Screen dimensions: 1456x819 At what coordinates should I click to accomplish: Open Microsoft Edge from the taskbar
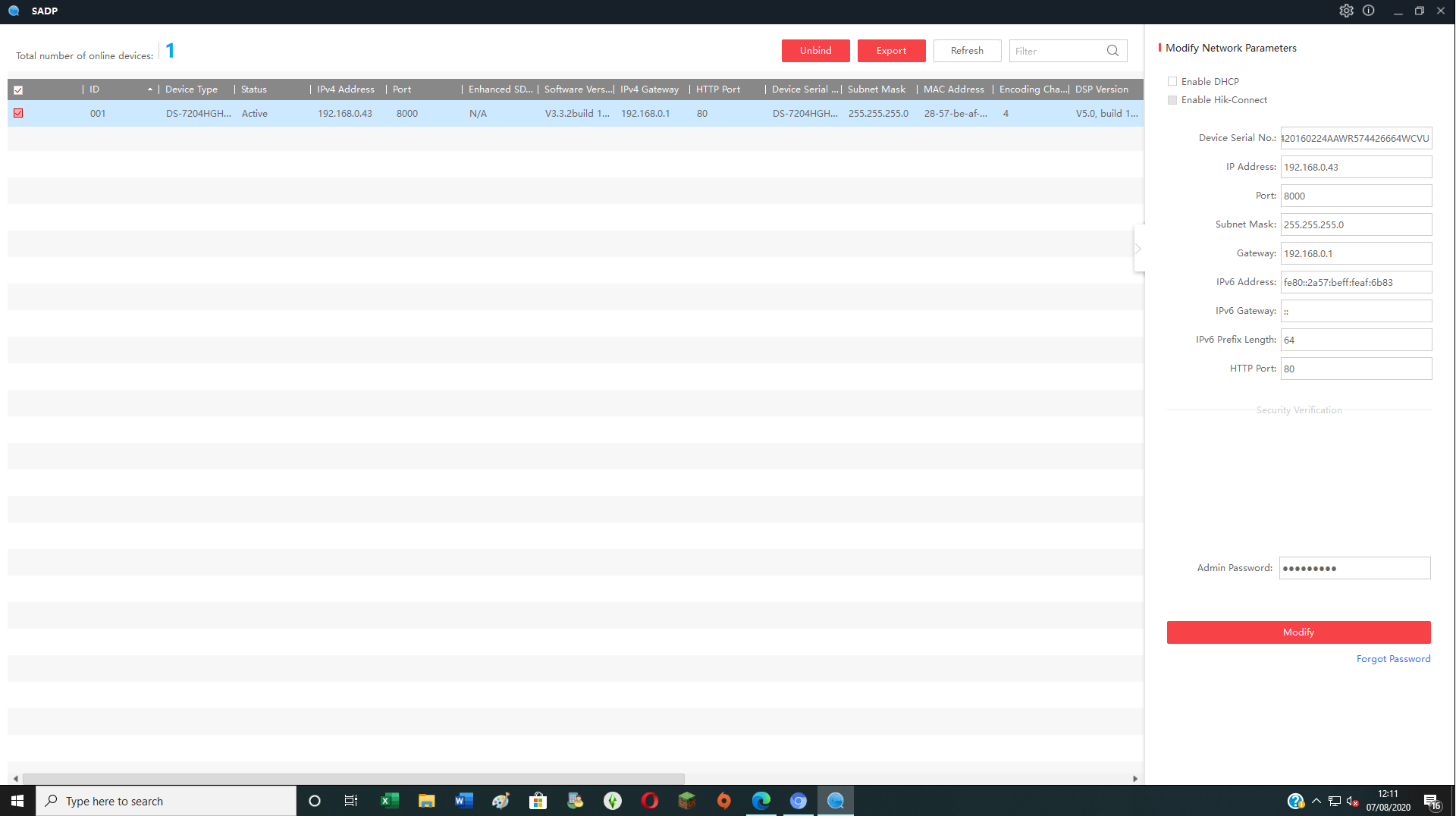pyautogui.click(x=761, y=801)
